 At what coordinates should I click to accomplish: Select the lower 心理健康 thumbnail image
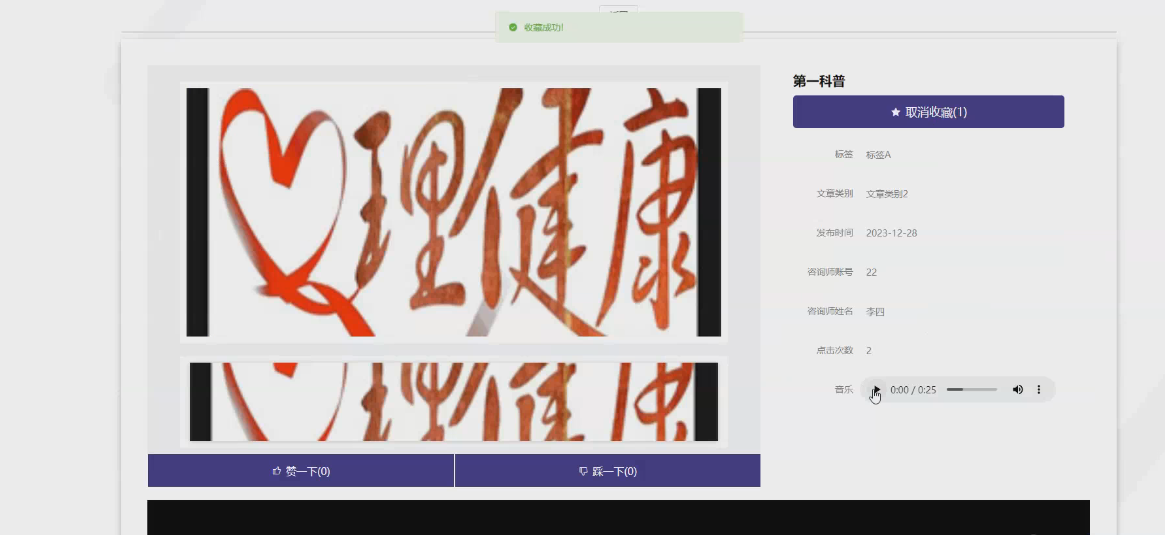[453, 402]
